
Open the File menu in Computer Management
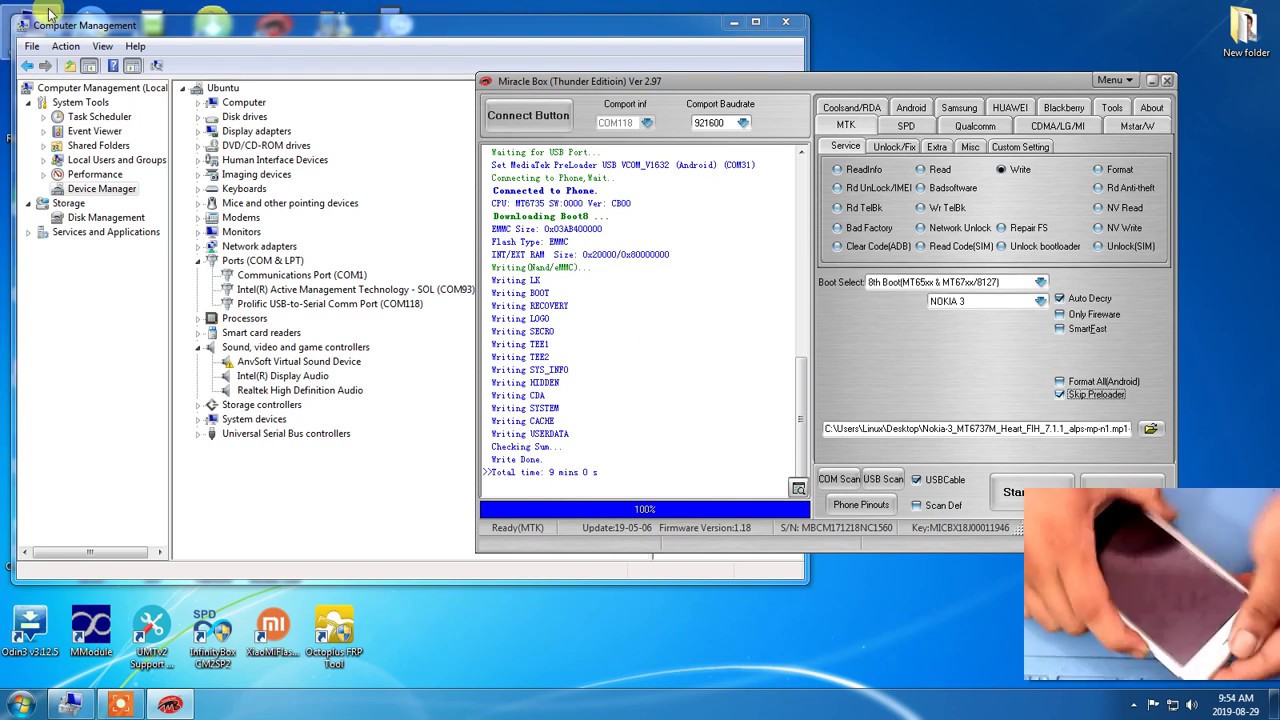(32, 46)
